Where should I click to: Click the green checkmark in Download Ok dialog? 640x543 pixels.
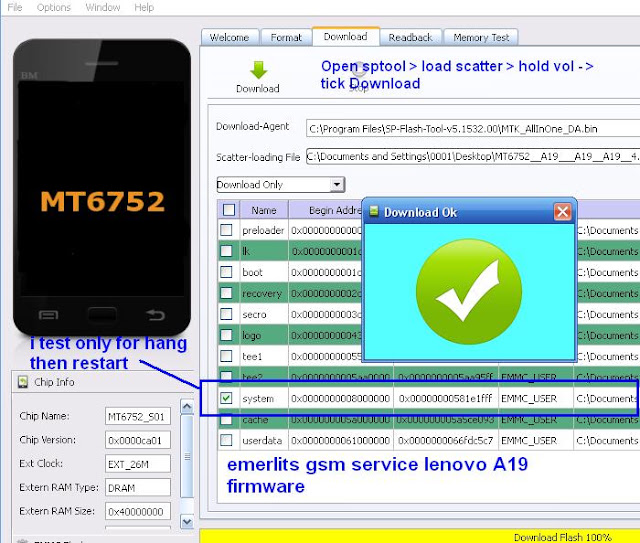pos(469,292)
